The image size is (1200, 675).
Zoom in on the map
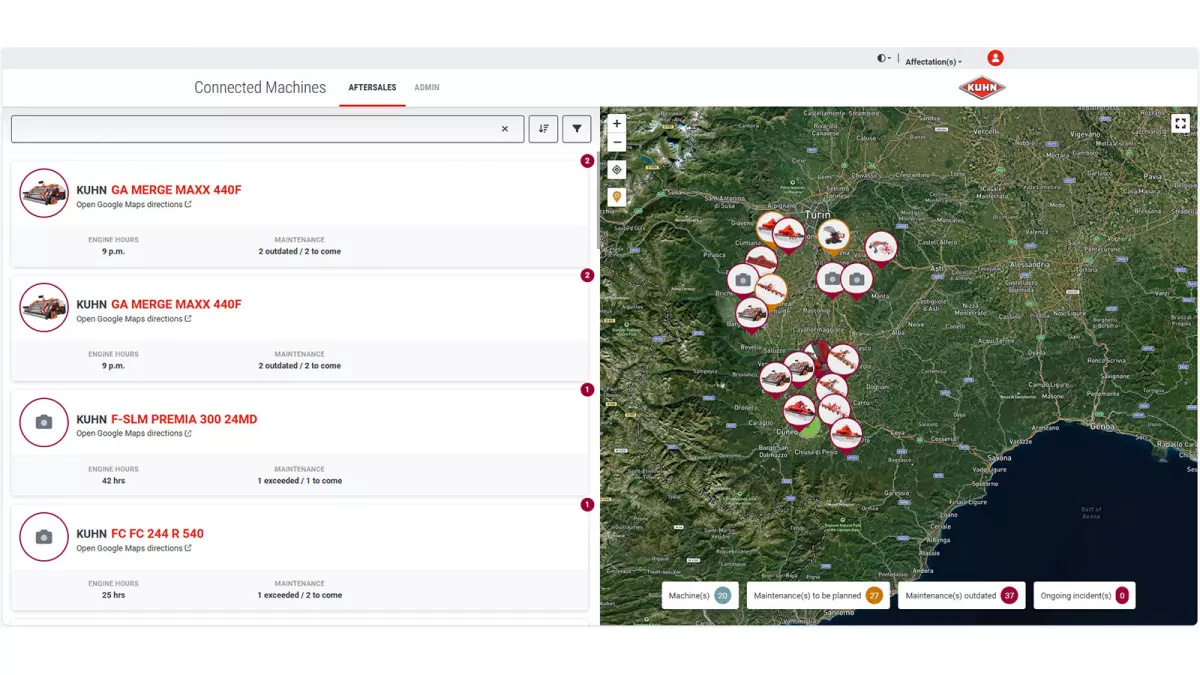(x=617, y=124)
